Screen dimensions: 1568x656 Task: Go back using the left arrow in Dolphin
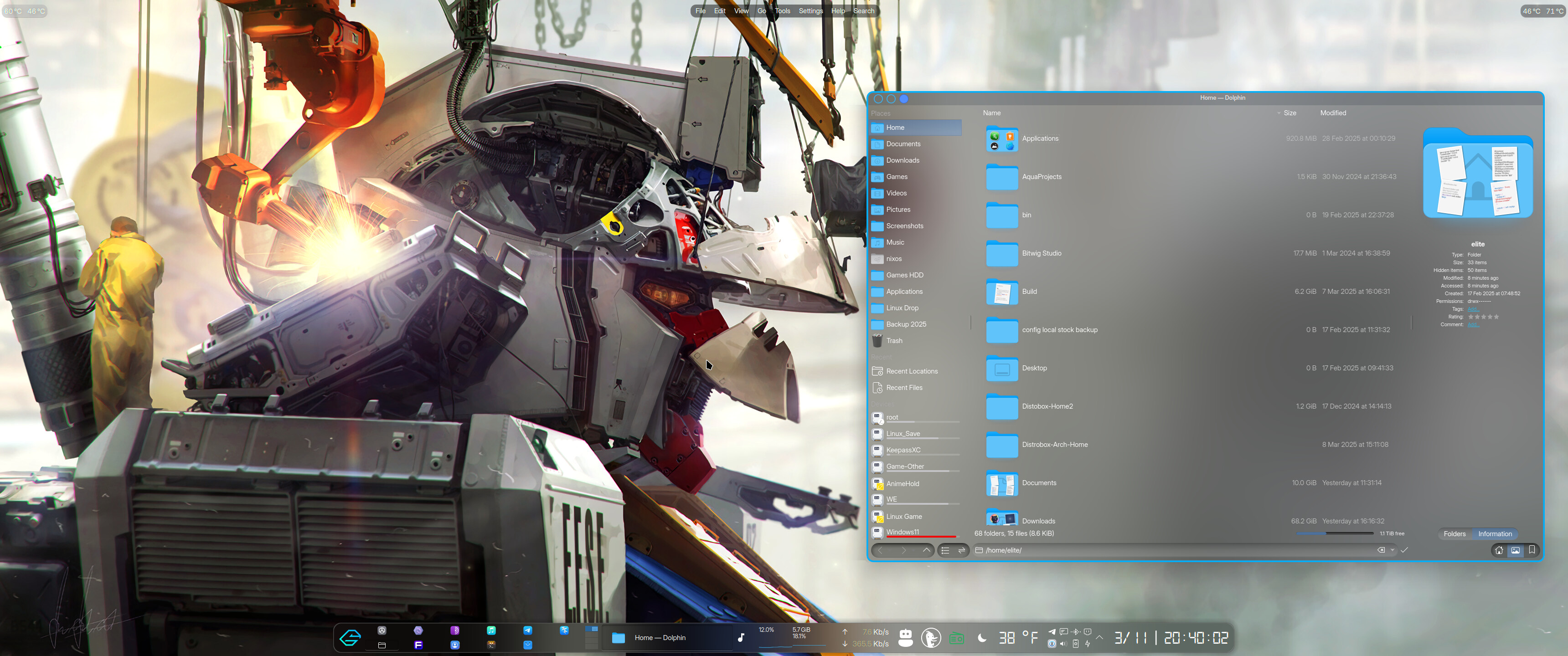[x=880, y=550]
